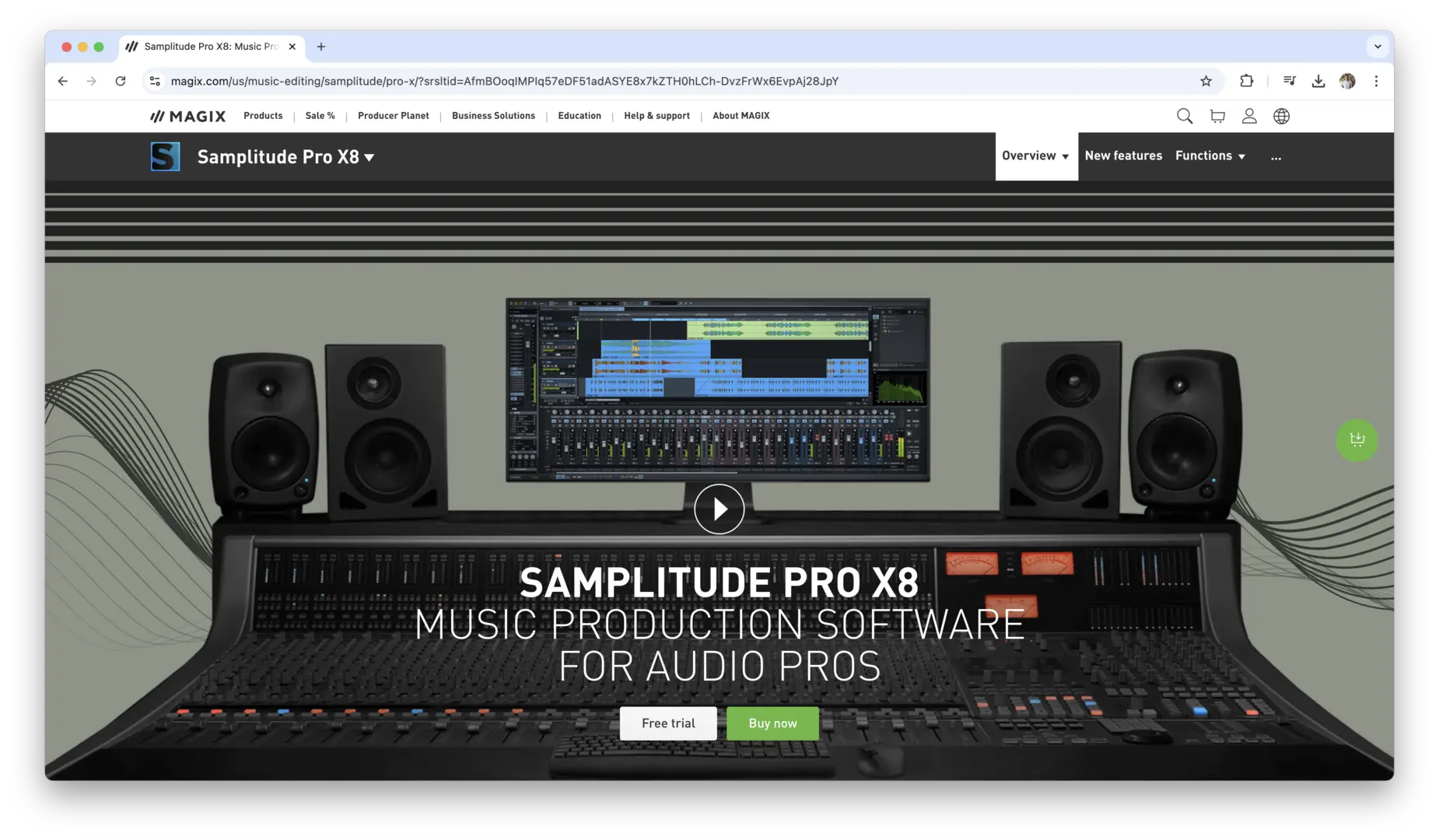
Task: Click the green floating cart button
Action: coord(1357,440)
